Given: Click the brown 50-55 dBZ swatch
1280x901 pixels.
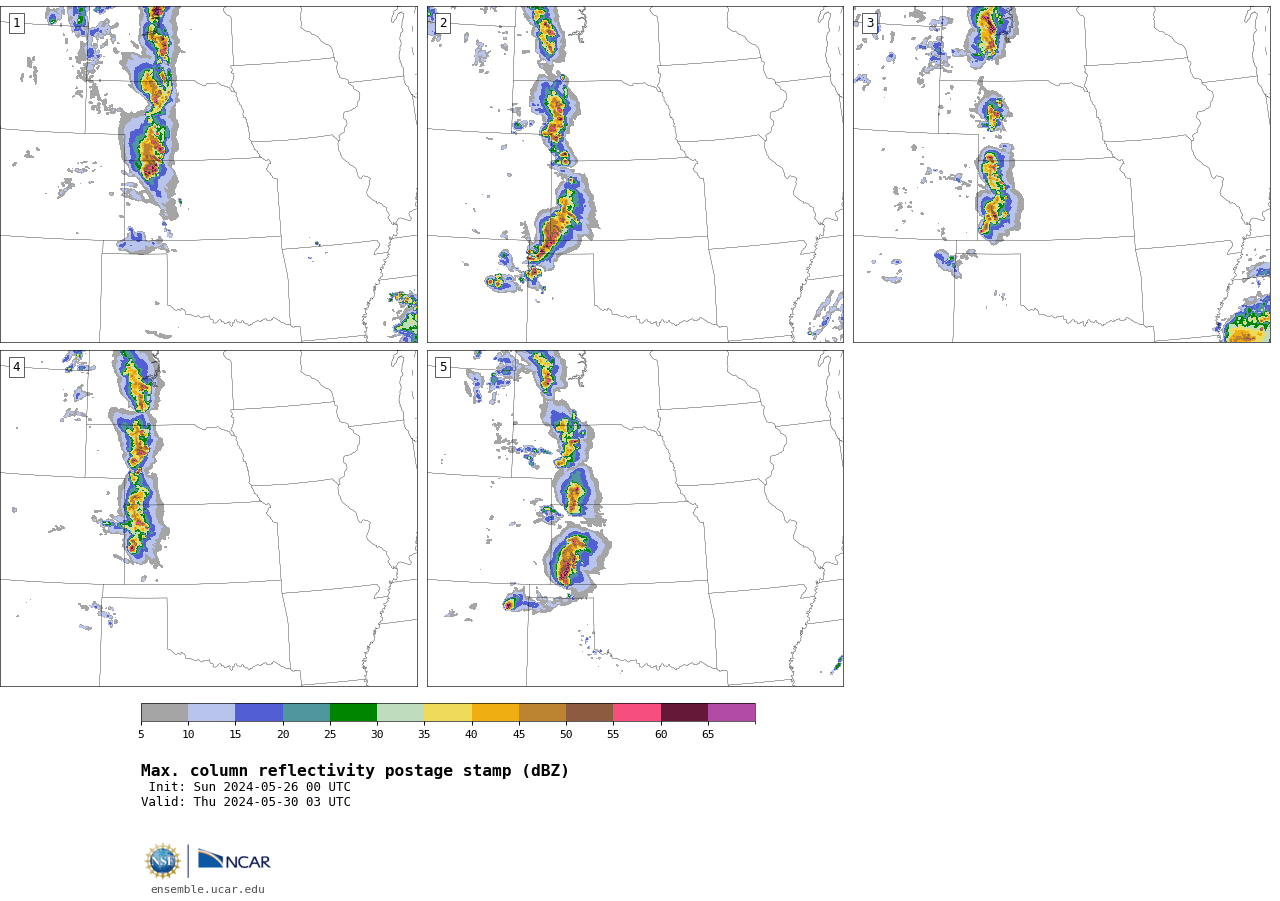Looking at the screenshot, I should tap(590, 712).
